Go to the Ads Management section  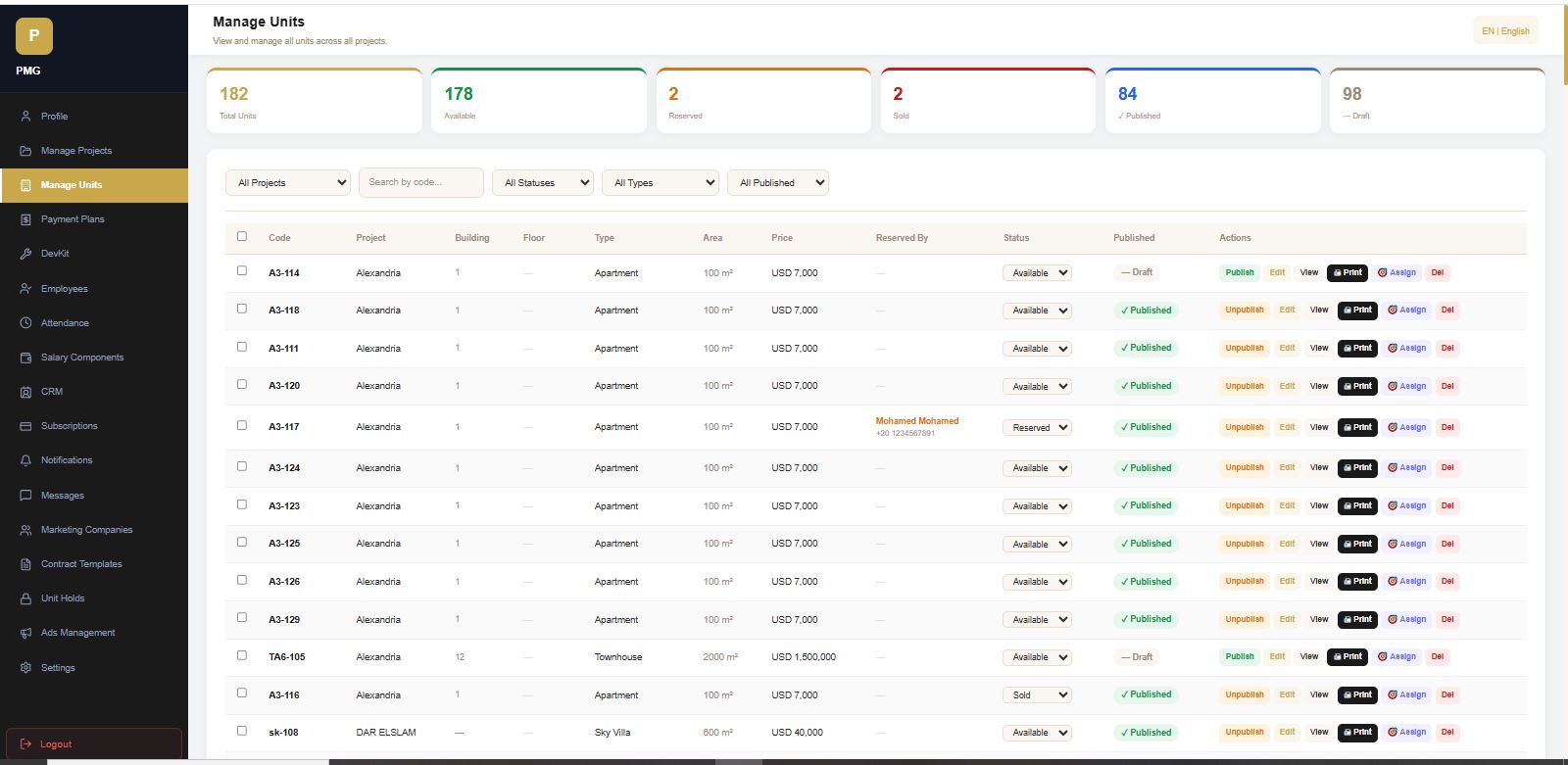[94, 633]
